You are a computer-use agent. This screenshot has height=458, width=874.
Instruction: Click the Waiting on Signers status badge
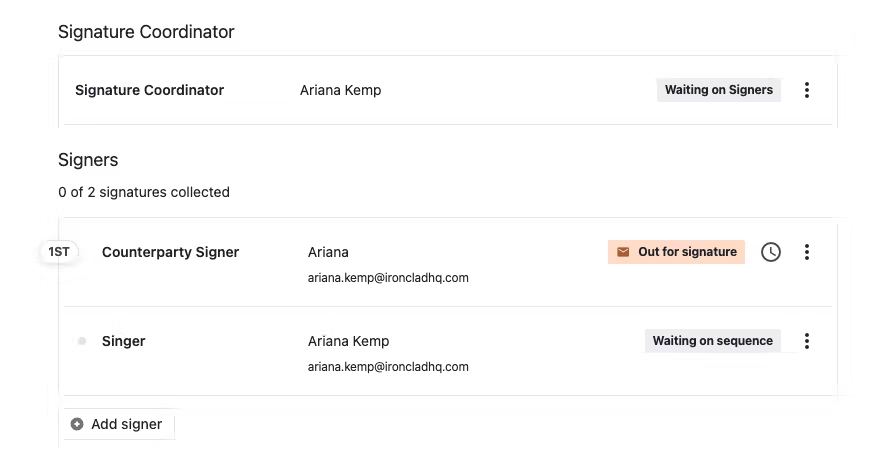point(718,90)
